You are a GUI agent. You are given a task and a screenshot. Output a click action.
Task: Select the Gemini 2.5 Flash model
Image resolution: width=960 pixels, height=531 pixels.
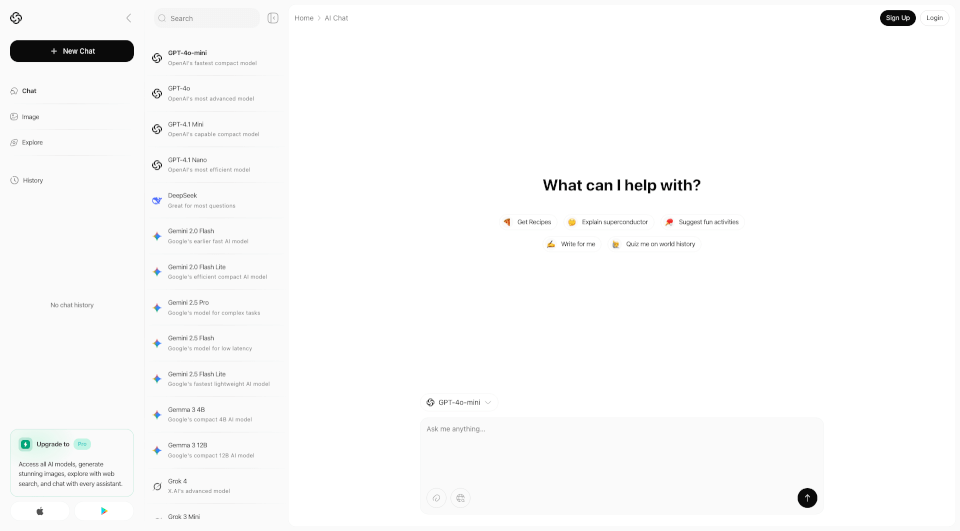(215, 343)
